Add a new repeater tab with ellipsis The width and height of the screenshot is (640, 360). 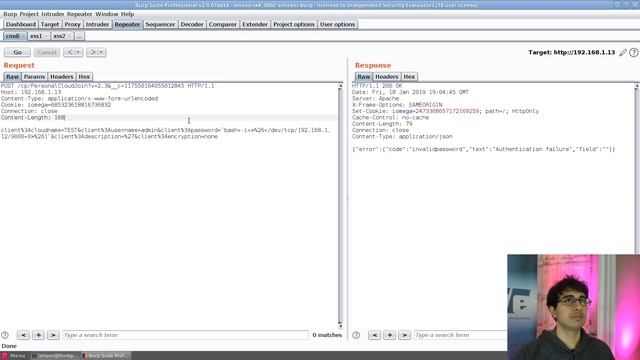pos(79,36)
